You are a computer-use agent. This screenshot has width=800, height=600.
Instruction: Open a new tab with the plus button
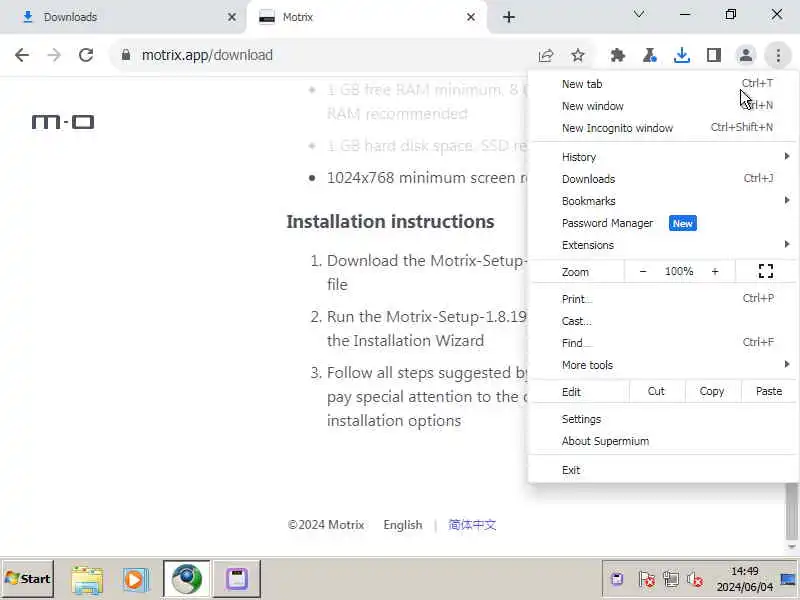coord(509,17)
